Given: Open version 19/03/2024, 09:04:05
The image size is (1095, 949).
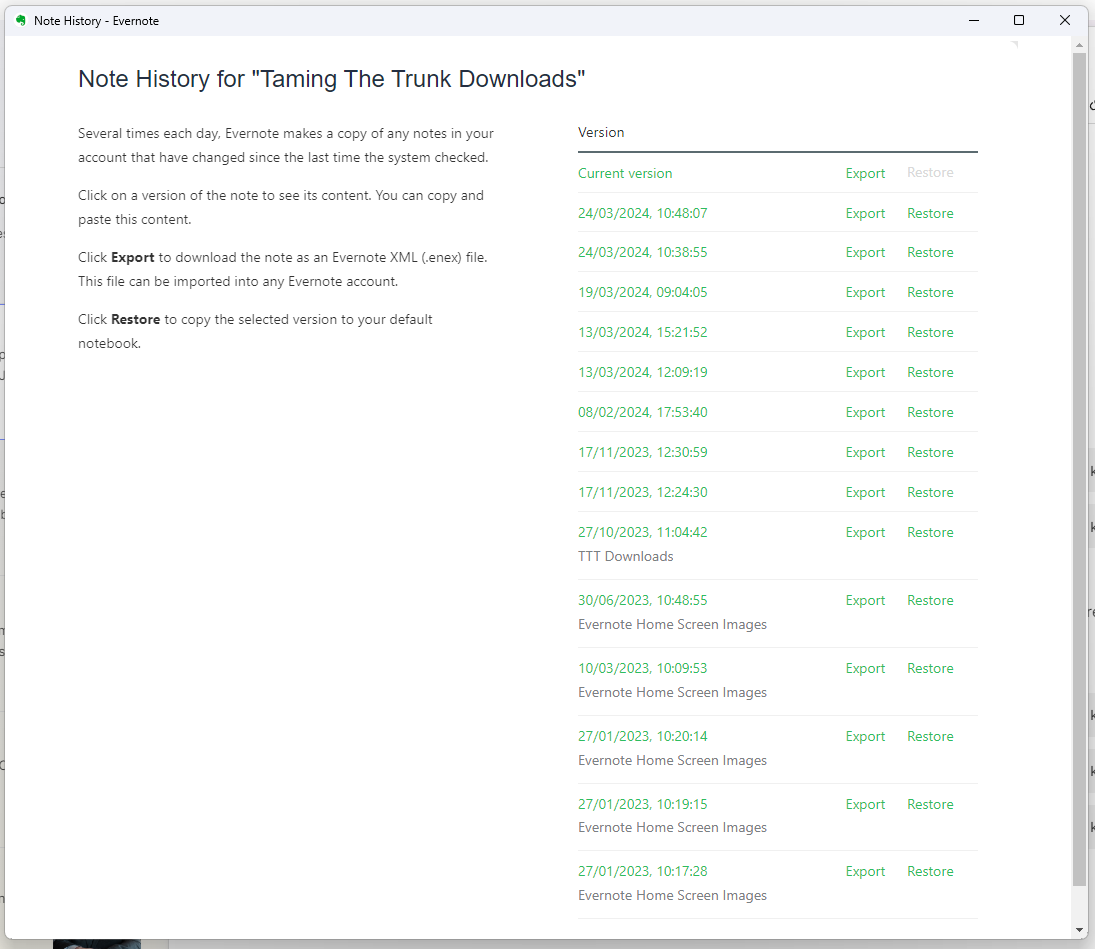Looking at the screenshot, I should point(642,292).
